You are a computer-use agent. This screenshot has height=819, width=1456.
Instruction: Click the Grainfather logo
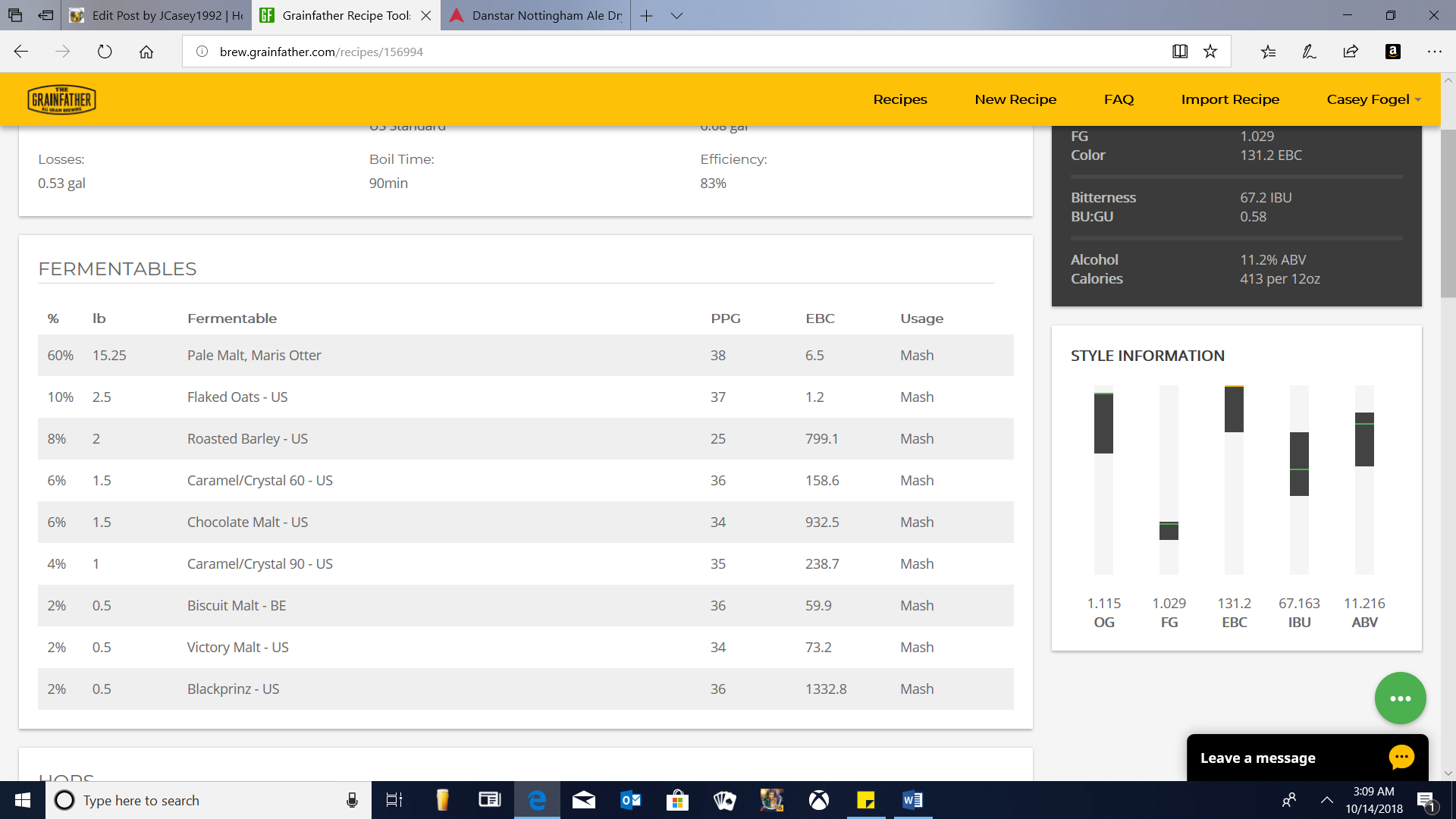tap(61, 99)
